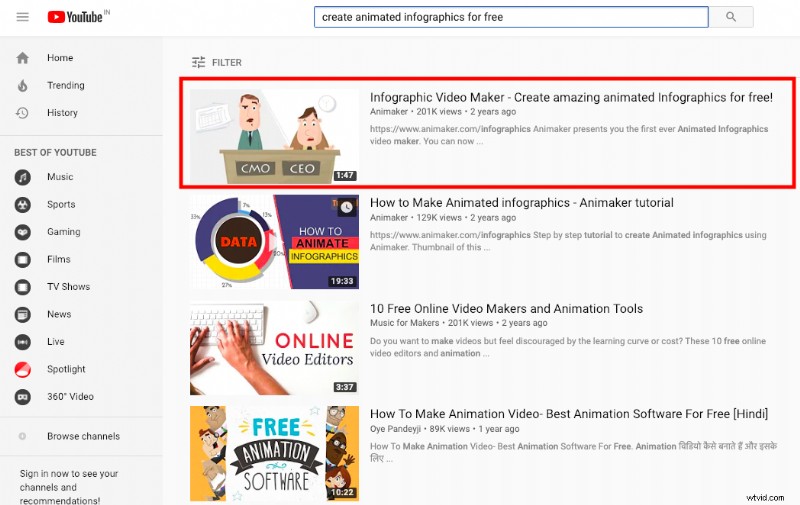Open Infographic Video Maker CMO CEO thumbnail
Screen dimensions: 800x505
274,136
